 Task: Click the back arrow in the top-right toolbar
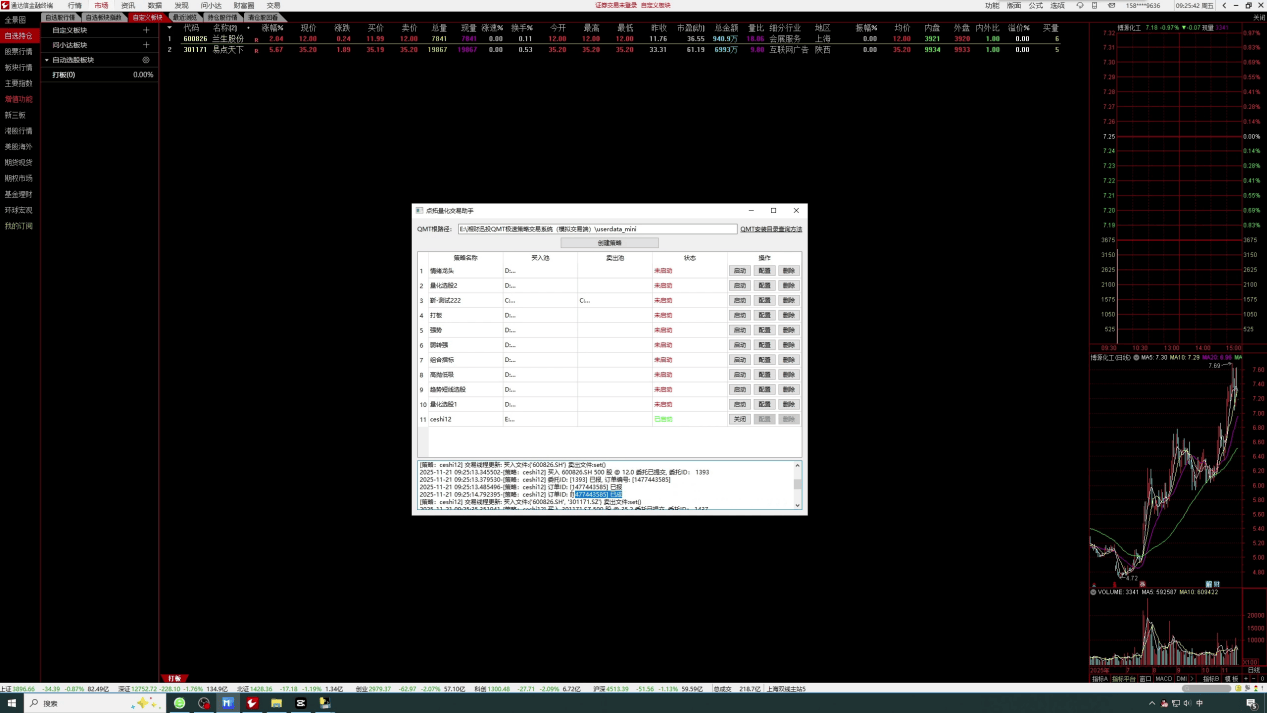(1224, 5)
